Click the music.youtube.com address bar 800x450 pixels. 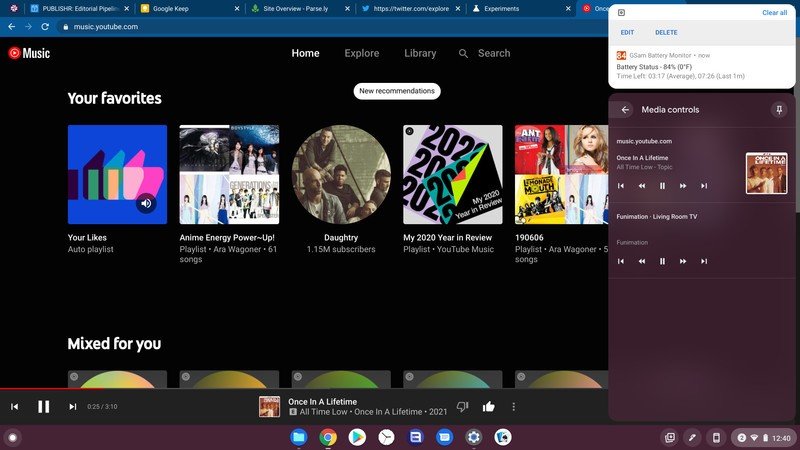click(332, 27)
